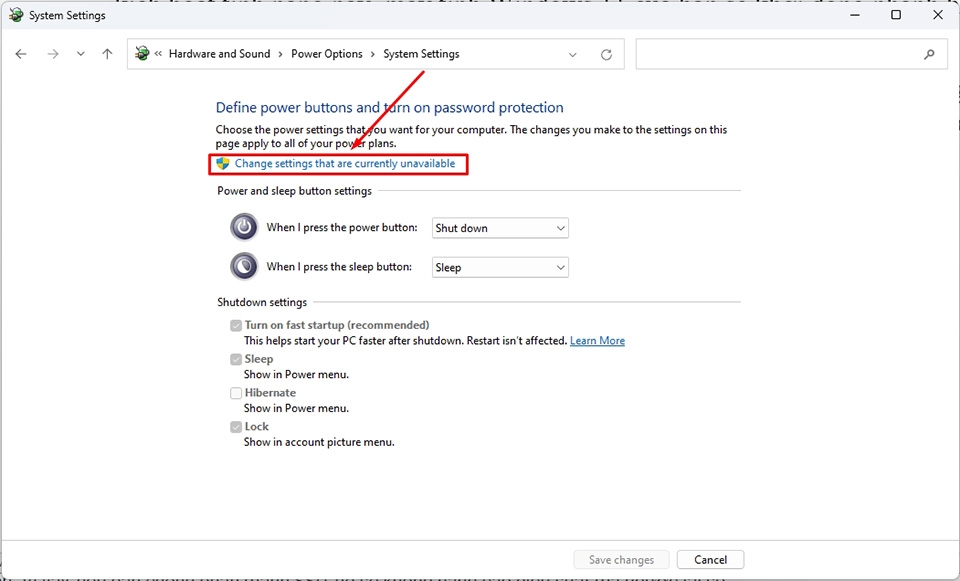Expand the recent locations chevron near the back arrow
Viewport: 960px width, 581px height.
point(80,53)
